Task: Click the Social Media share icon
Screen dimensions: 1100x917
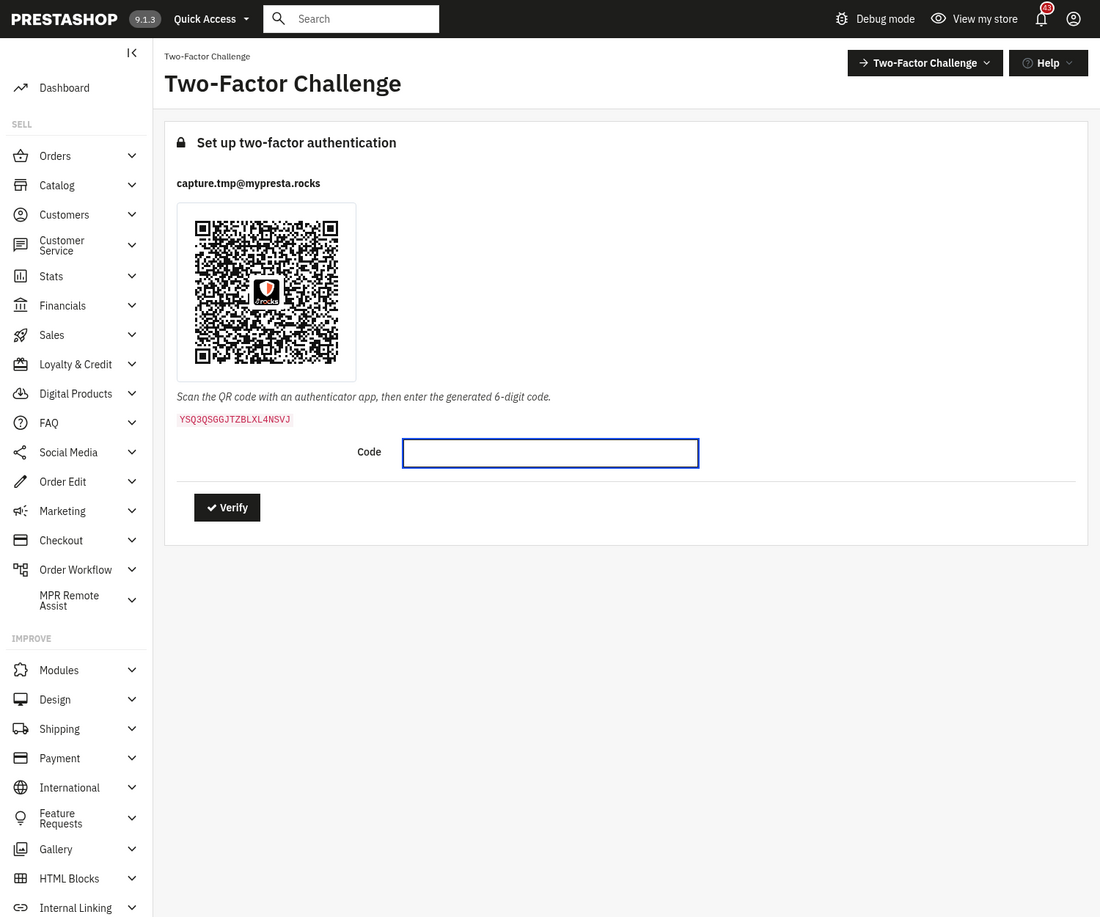Action: click(20, 453)
